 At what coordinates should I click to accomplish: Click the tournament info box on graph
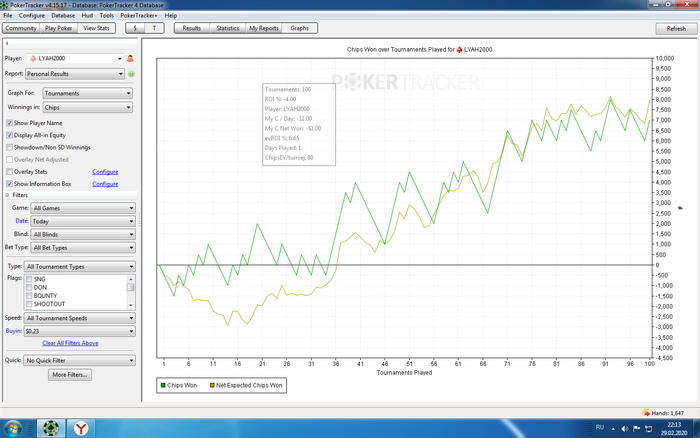point(299,124)
